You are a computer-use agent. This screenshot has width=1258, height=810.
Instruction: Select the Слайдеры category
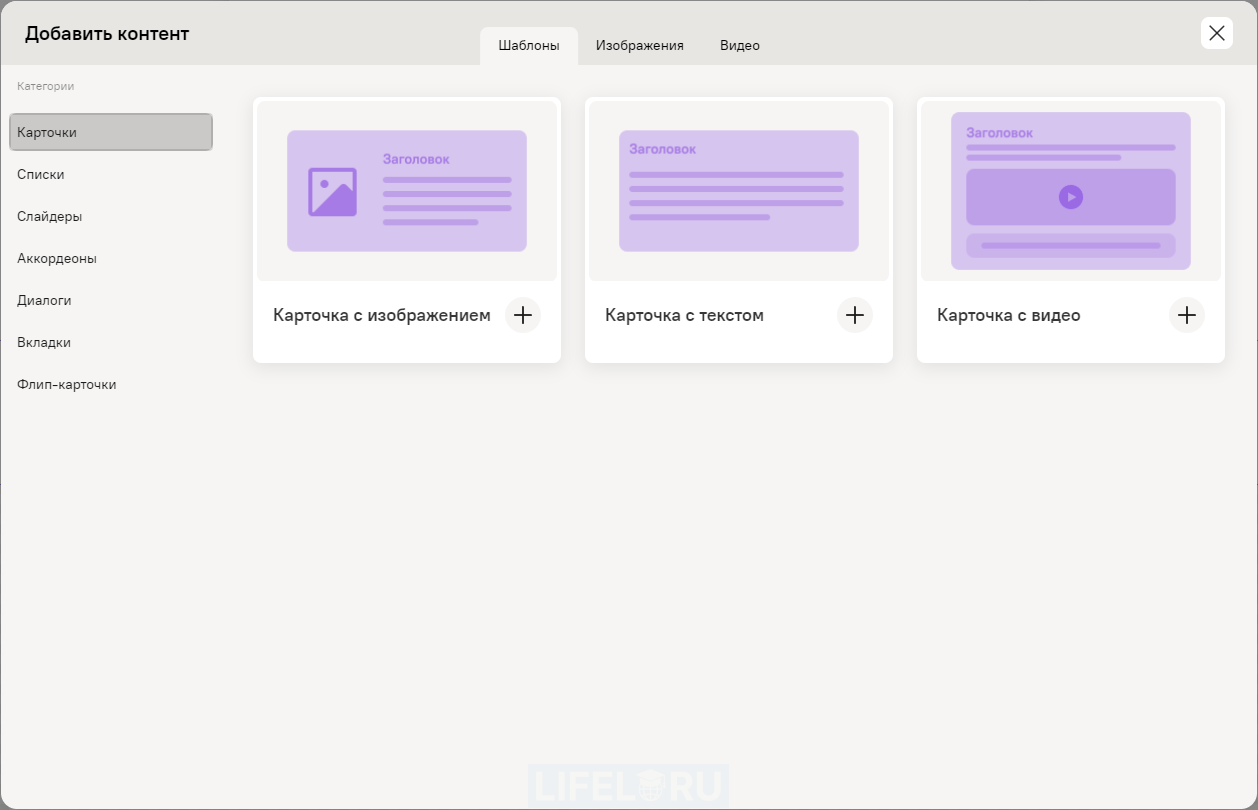(x=50, y=216)
